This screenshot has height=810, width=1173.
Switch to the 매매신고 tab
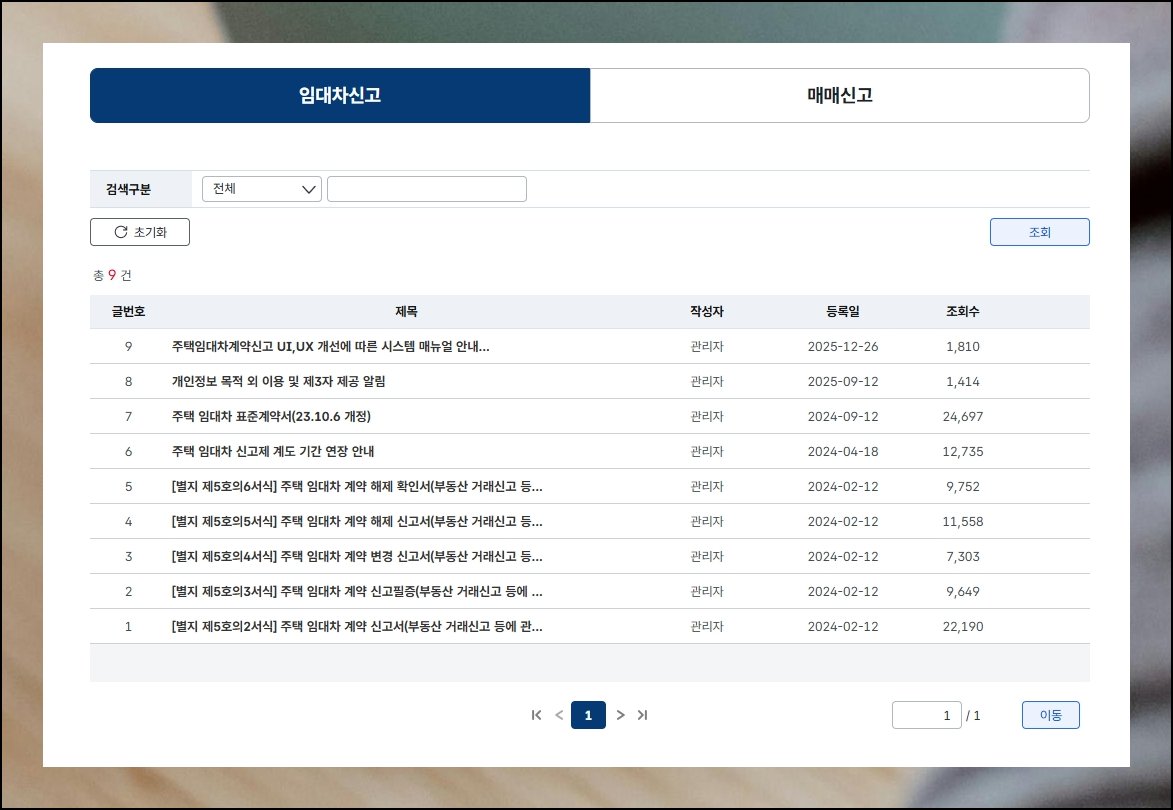(x=839, y=95)
